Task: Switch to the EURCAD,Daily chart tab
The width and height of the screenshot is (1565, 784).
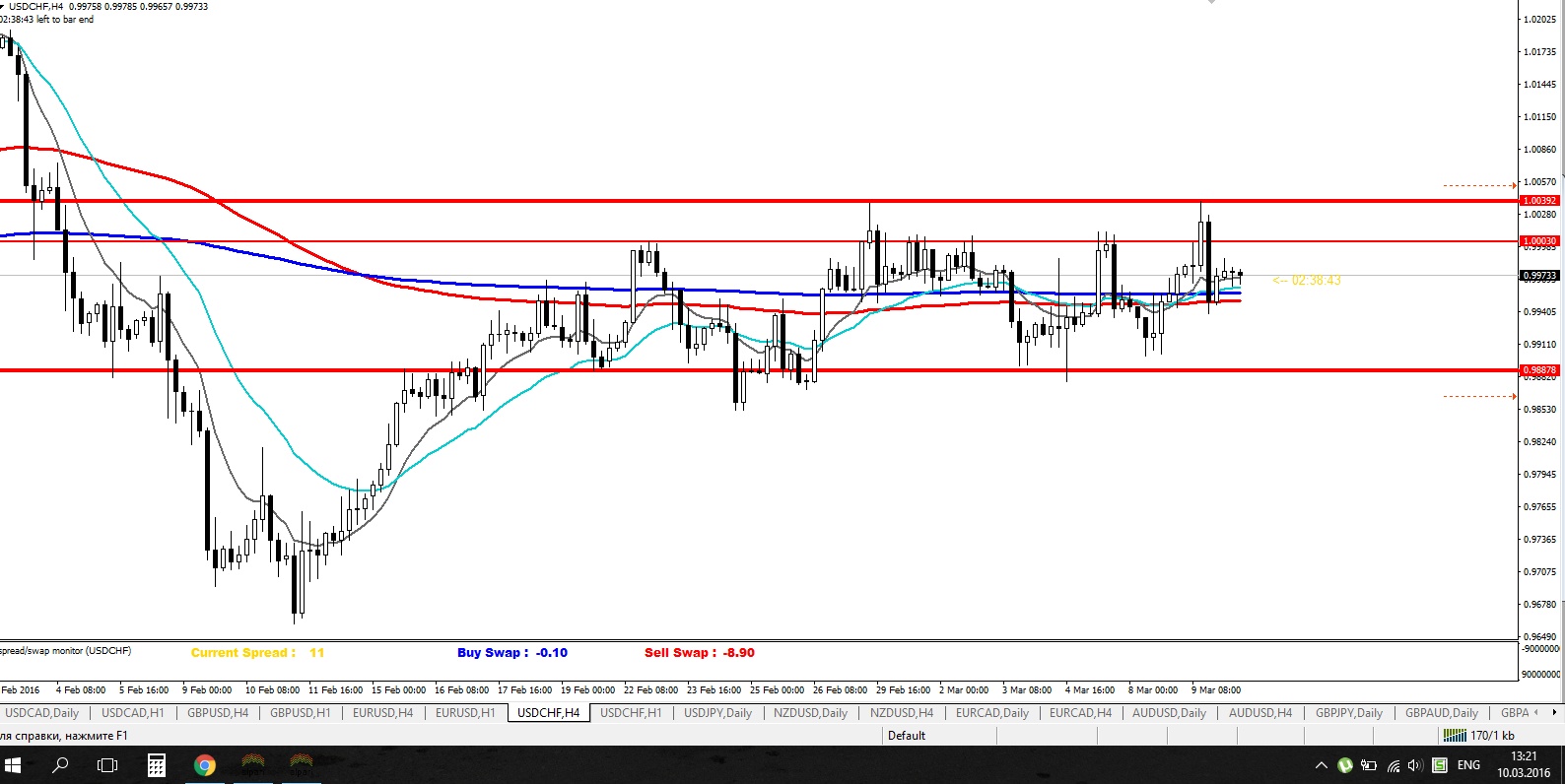Action: tap(992, 712)
